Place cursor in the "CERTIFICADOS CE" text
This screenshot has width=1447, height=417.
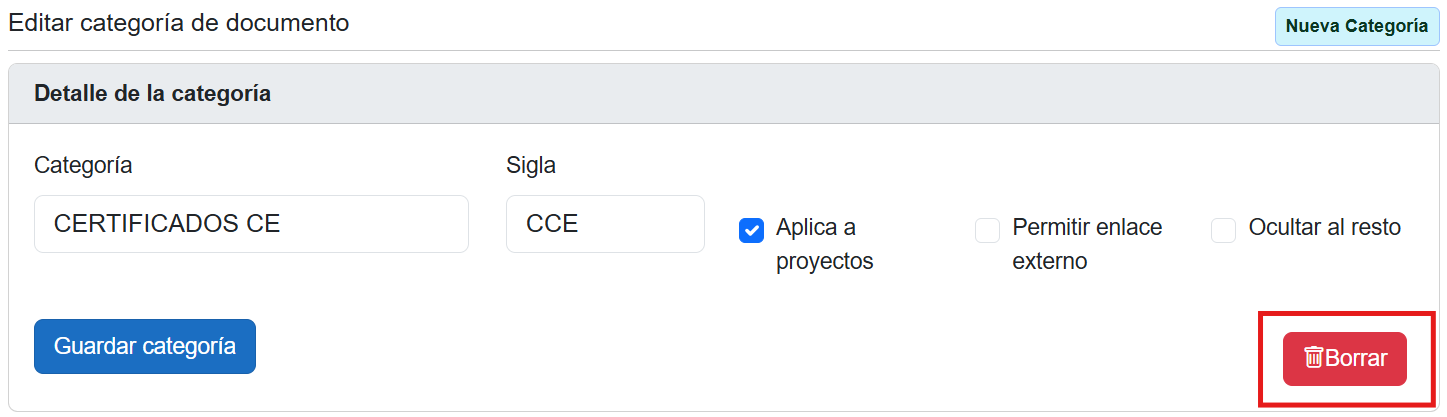166,224
